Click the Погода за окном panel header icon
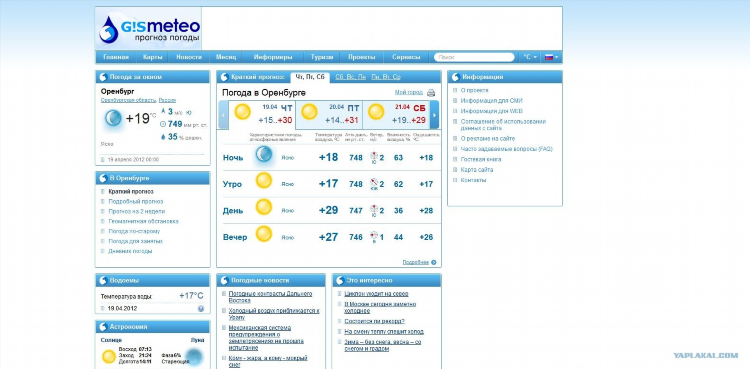 (103, 77)
